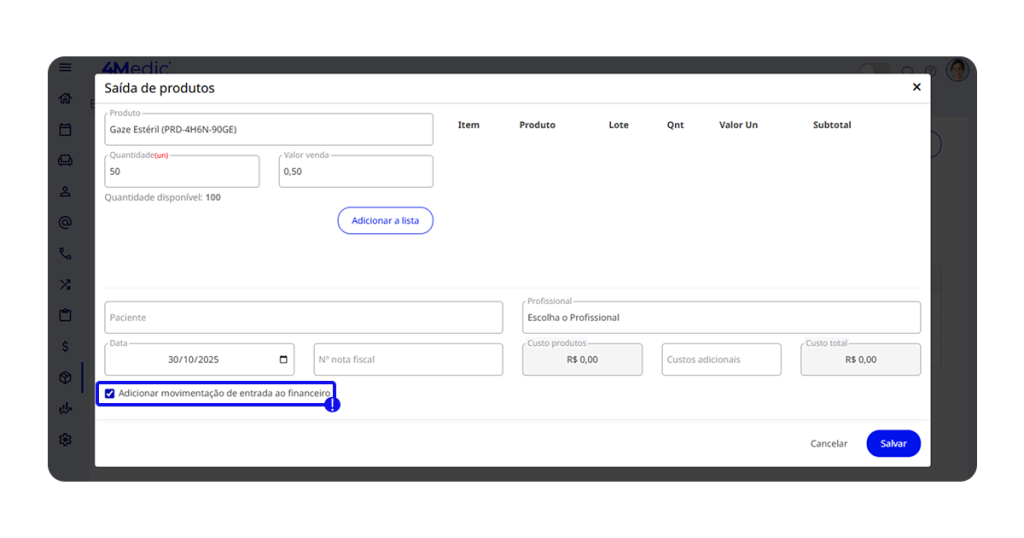Open the date picker calendar icon
This screenshot has height=538, width=1024.
pyautogui.click(x=284, y=360)
